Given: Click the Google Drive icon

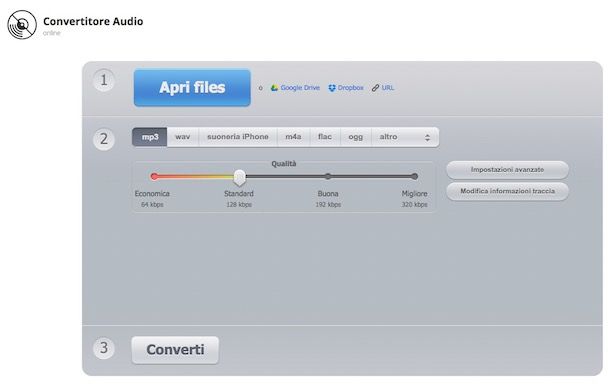Looking at the screenshot, I should coord(274,88).
